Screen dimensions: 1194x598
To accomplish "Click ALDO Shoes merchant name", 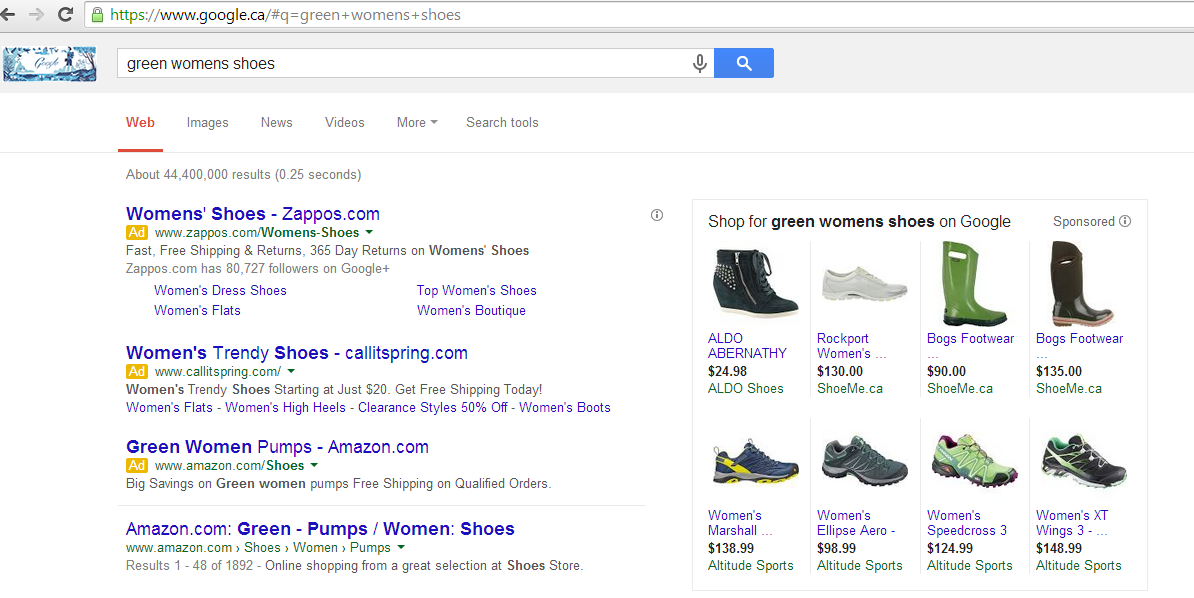I will point(745,389).
